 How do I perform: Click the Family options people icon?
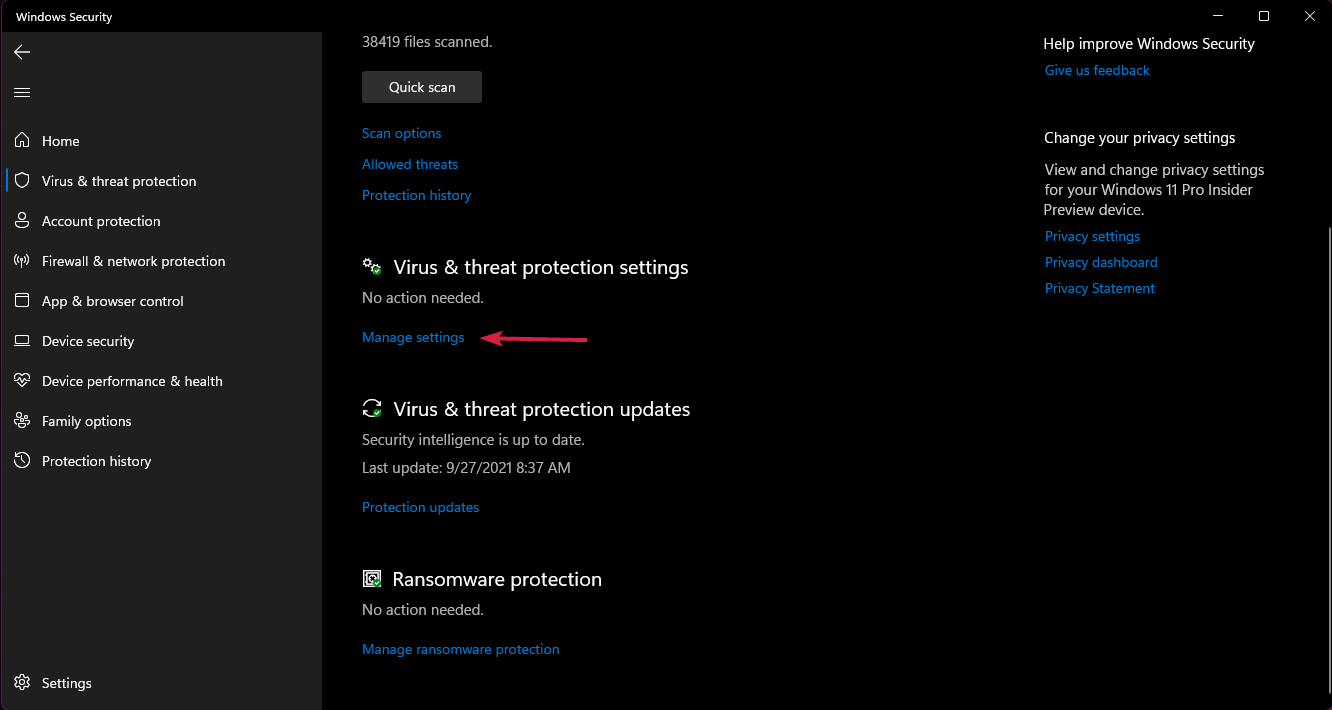tap(22, 421)
